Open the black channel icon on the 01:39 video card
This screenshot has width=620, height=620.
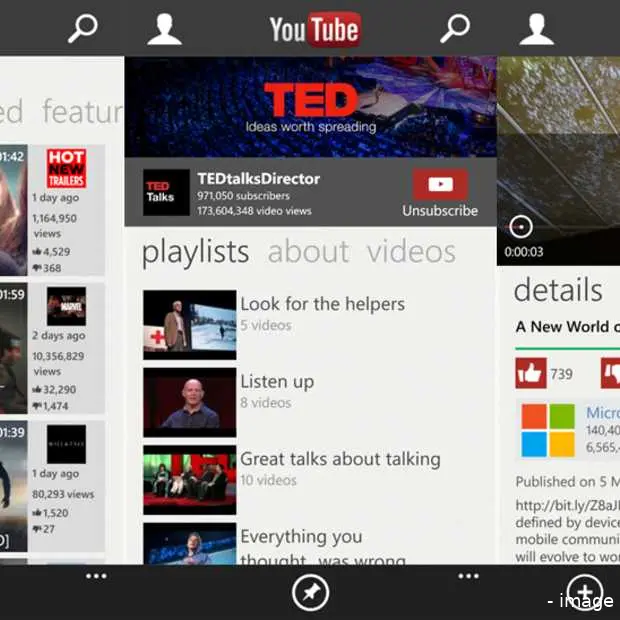66,444
